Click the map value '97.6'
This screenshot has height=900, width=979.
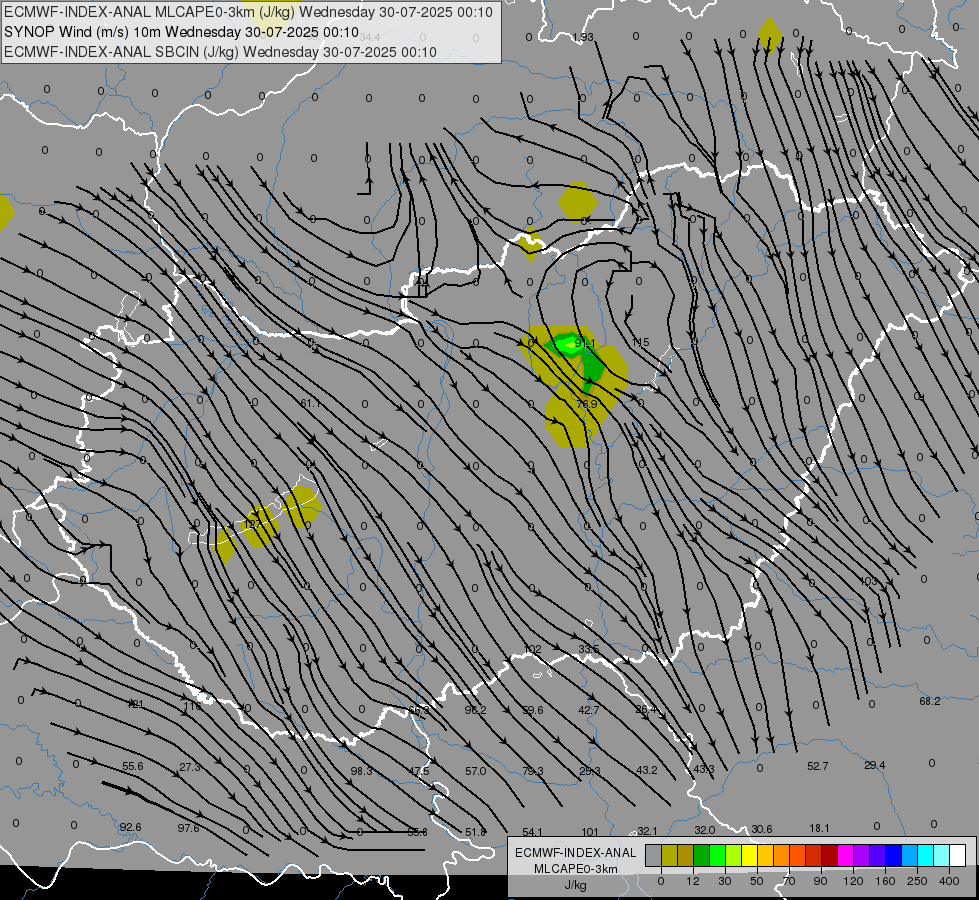click(x=189, y=828)
